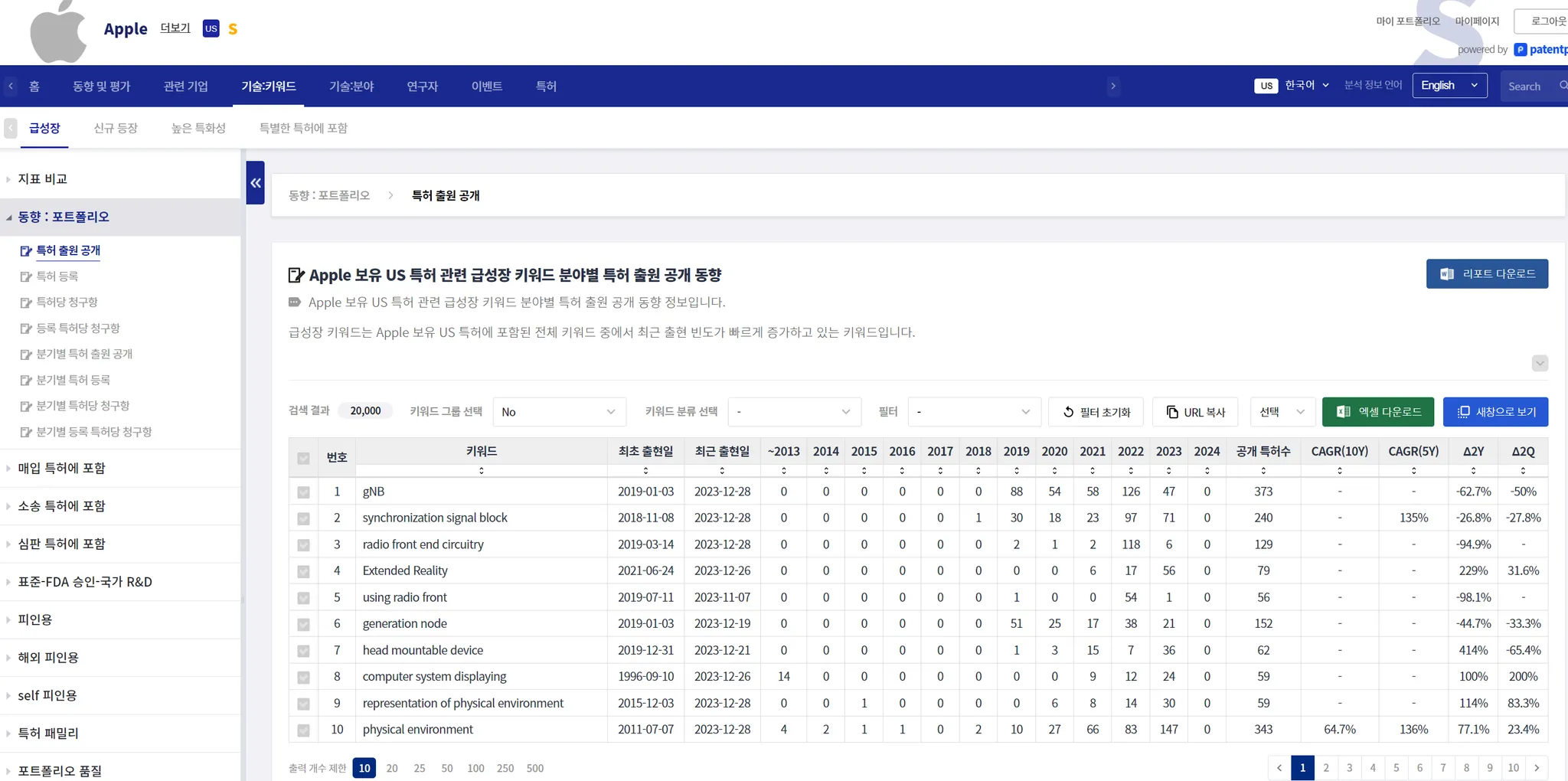Toggle checkbox for gNB row
The width and height of the screenshot is (1568, 781).
(x=303, y=492)
